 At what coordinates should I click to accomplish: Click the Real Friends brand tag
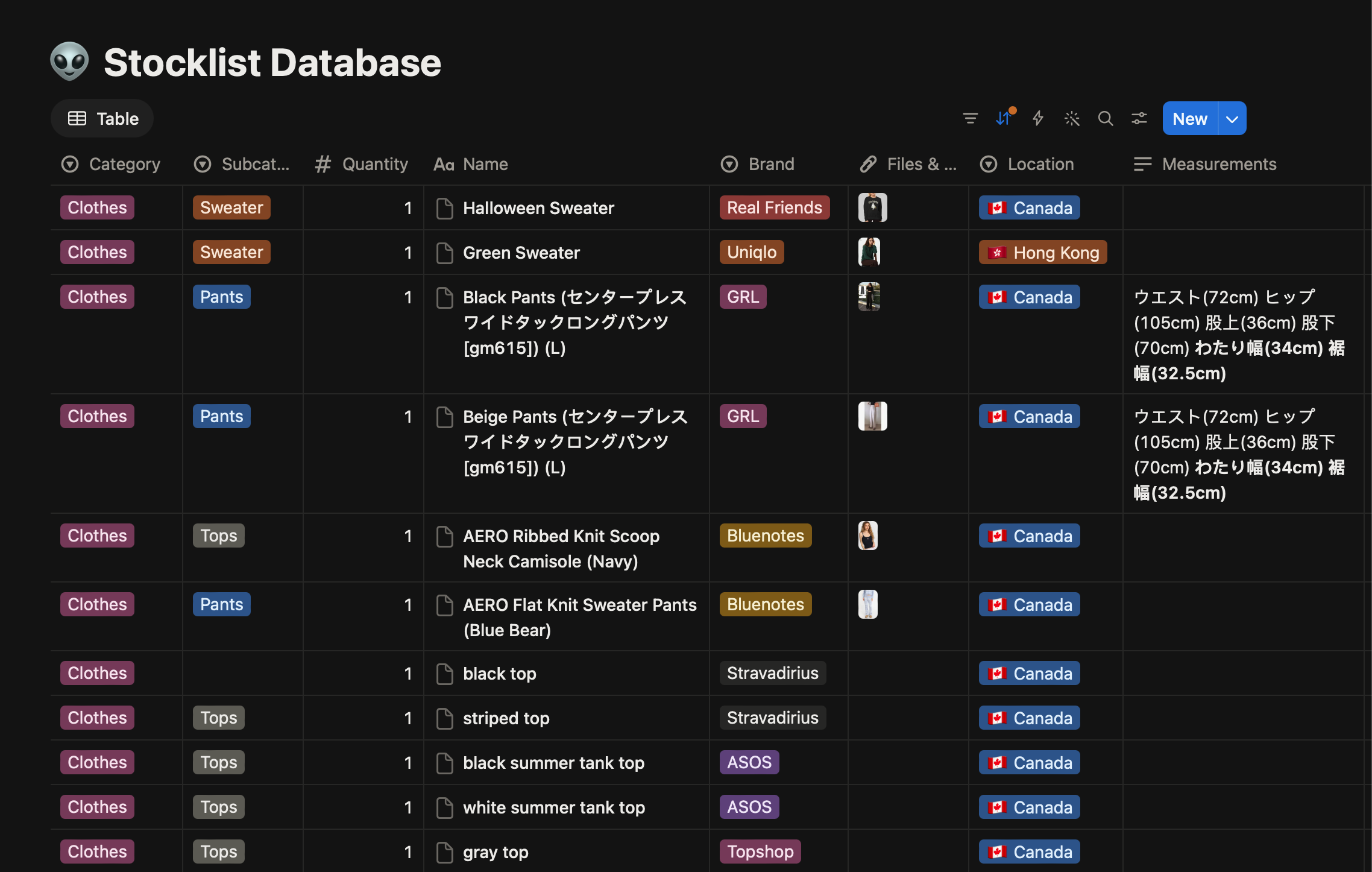click(775, 207)
